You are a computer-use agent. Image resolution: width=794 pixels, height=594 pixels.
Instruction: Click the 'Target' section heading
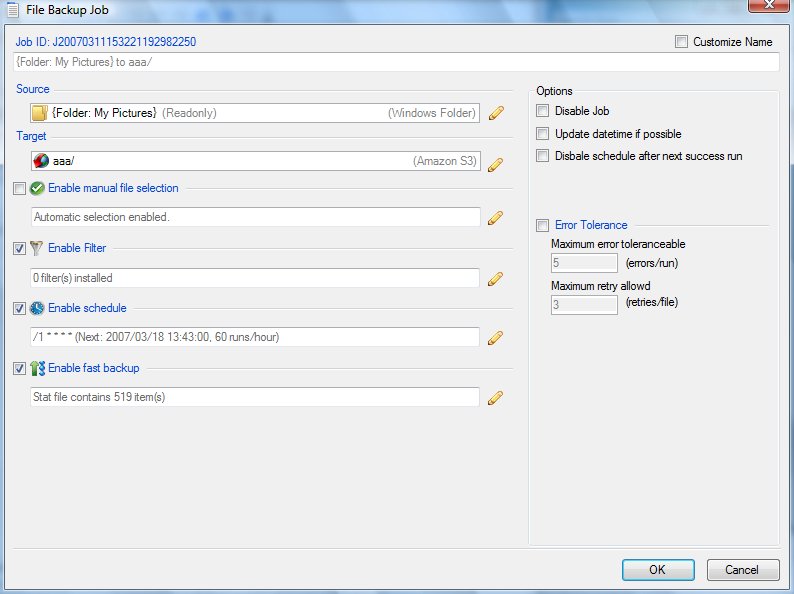pyautogui.click(x=31, y=136)
